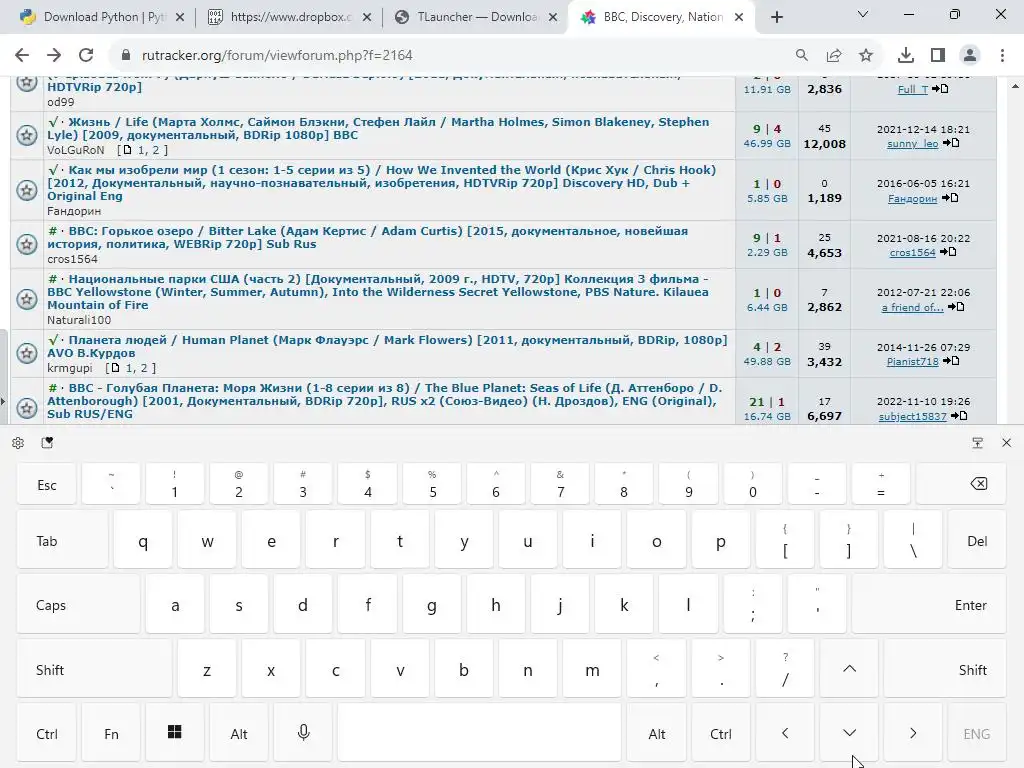This screenshot has height=768, width=1024.
Task: Tap the right arrow key
Action: pyautogui.click(x=913, y=733)
